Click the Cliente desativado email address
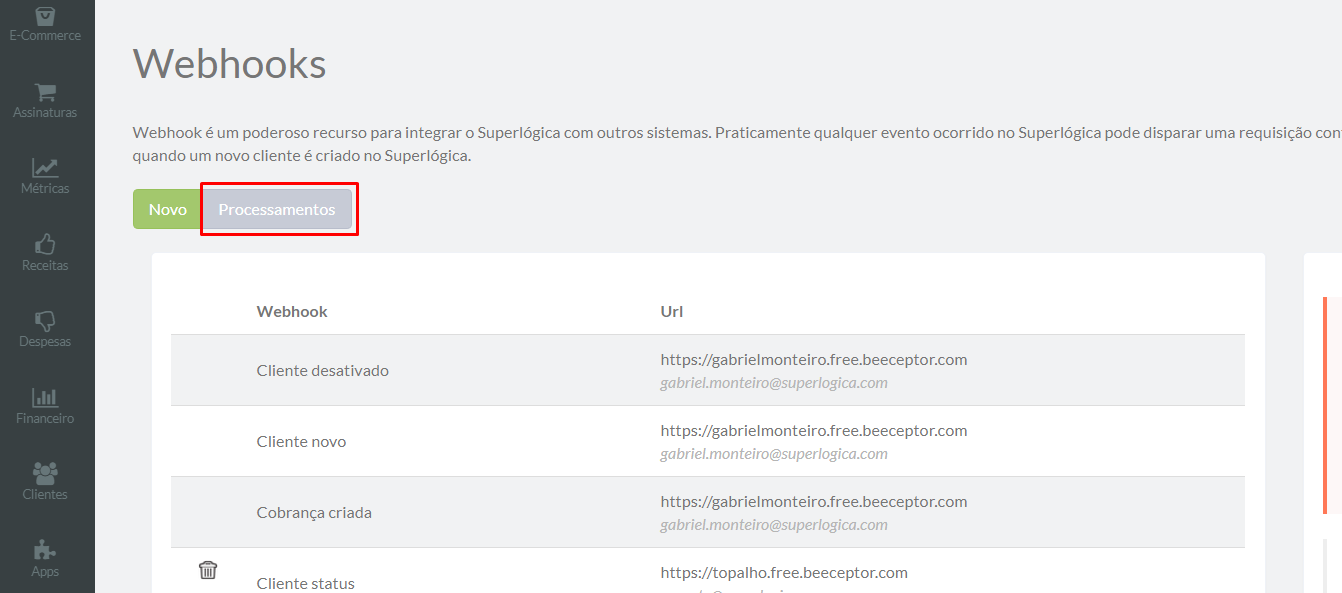The width and height of the screenshot is (1342, 593). click(x=774, y=382)
